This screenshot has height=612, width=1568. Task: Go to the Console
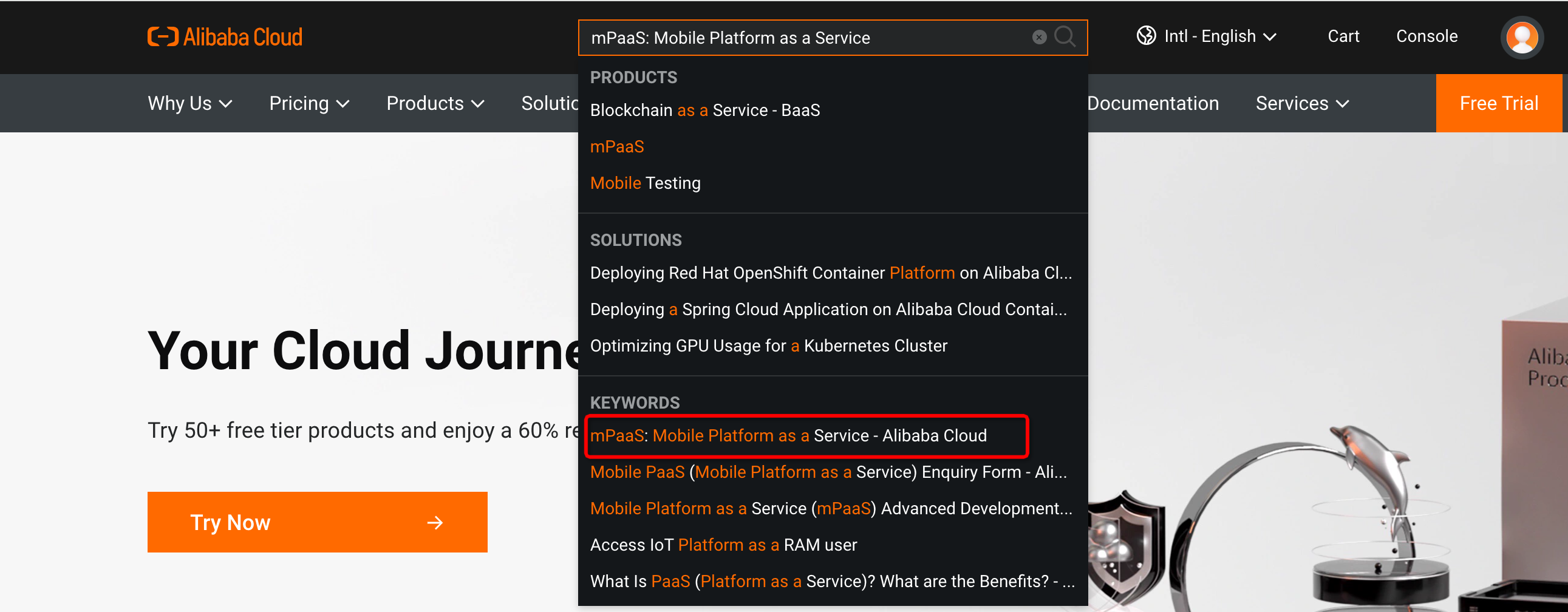tap(1426, 36)
